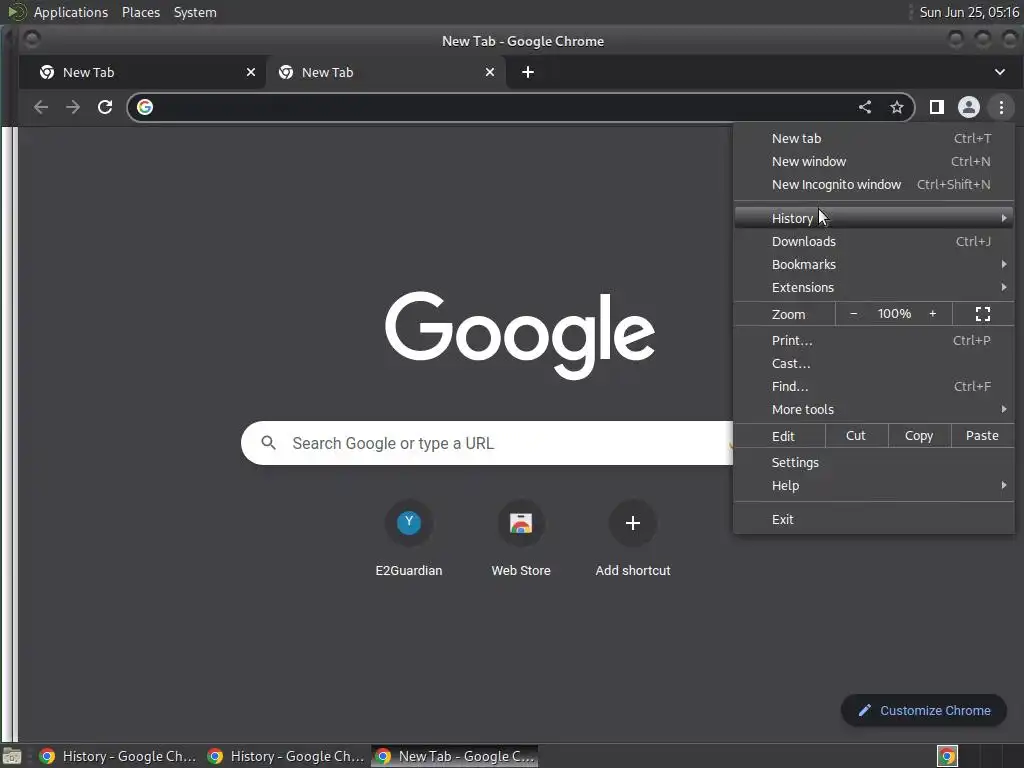Enter fullscreen via the fullscreen icon
The image size is (1024, 768).
coord(983,314)
